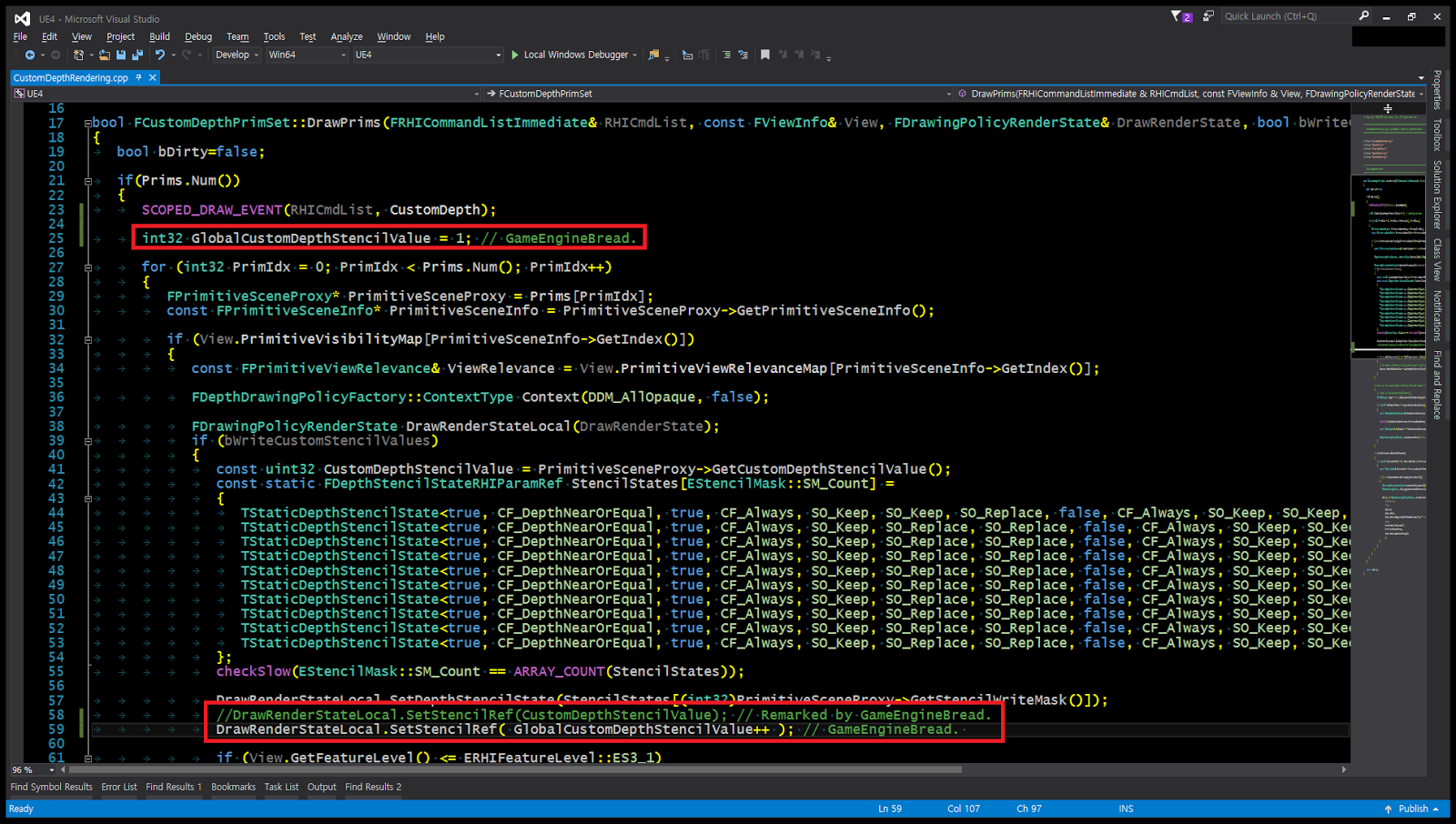Click the Open File folder icon
Screen dimensions: 1456x824
[x=105, y=55]
